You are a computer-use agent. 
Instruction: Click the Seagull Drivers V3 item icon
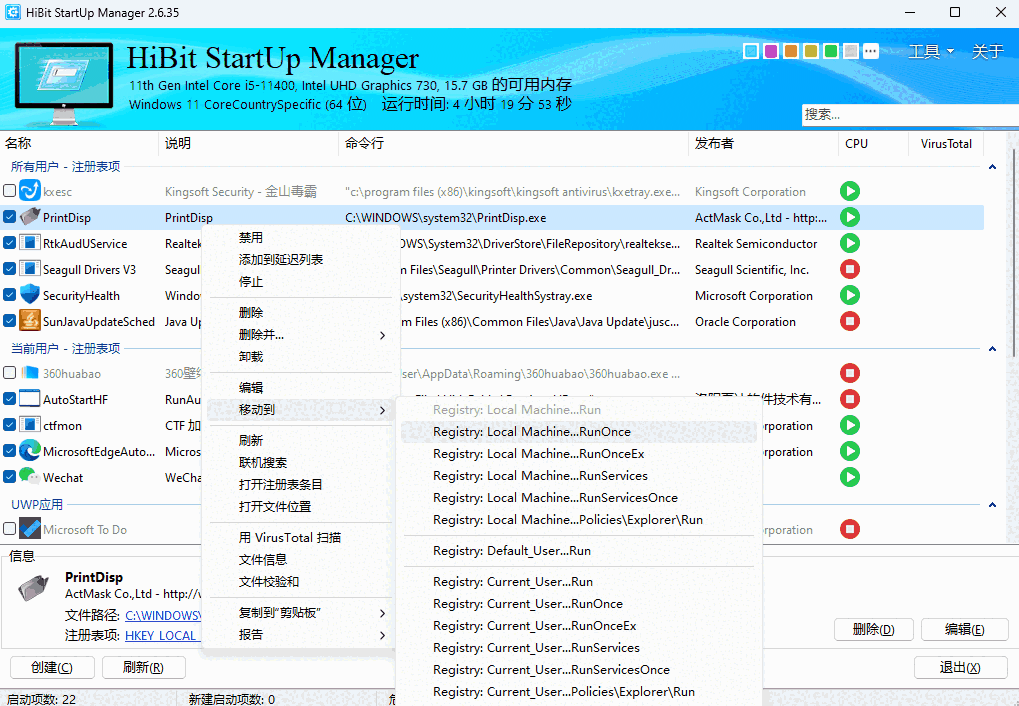point(28,269)
